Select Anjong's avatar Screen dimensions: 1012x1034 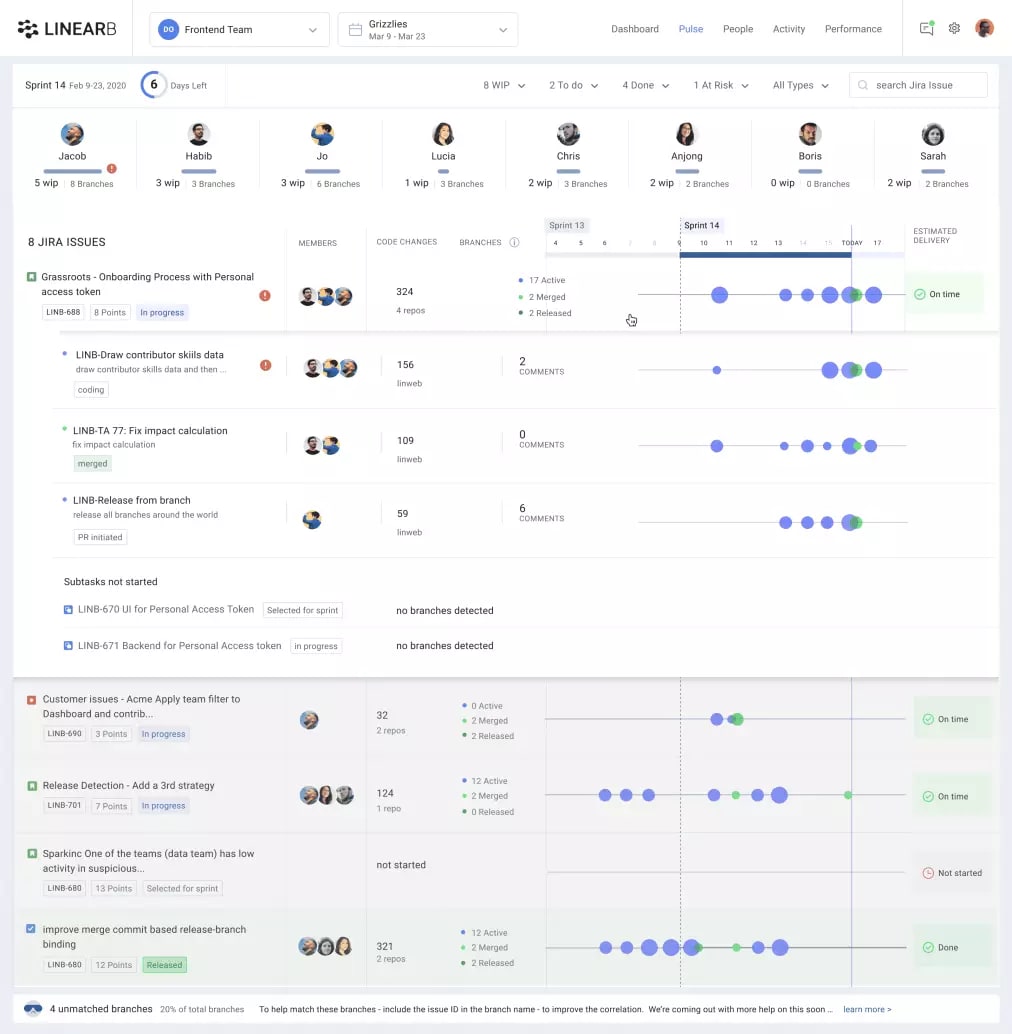click(686, 134)
